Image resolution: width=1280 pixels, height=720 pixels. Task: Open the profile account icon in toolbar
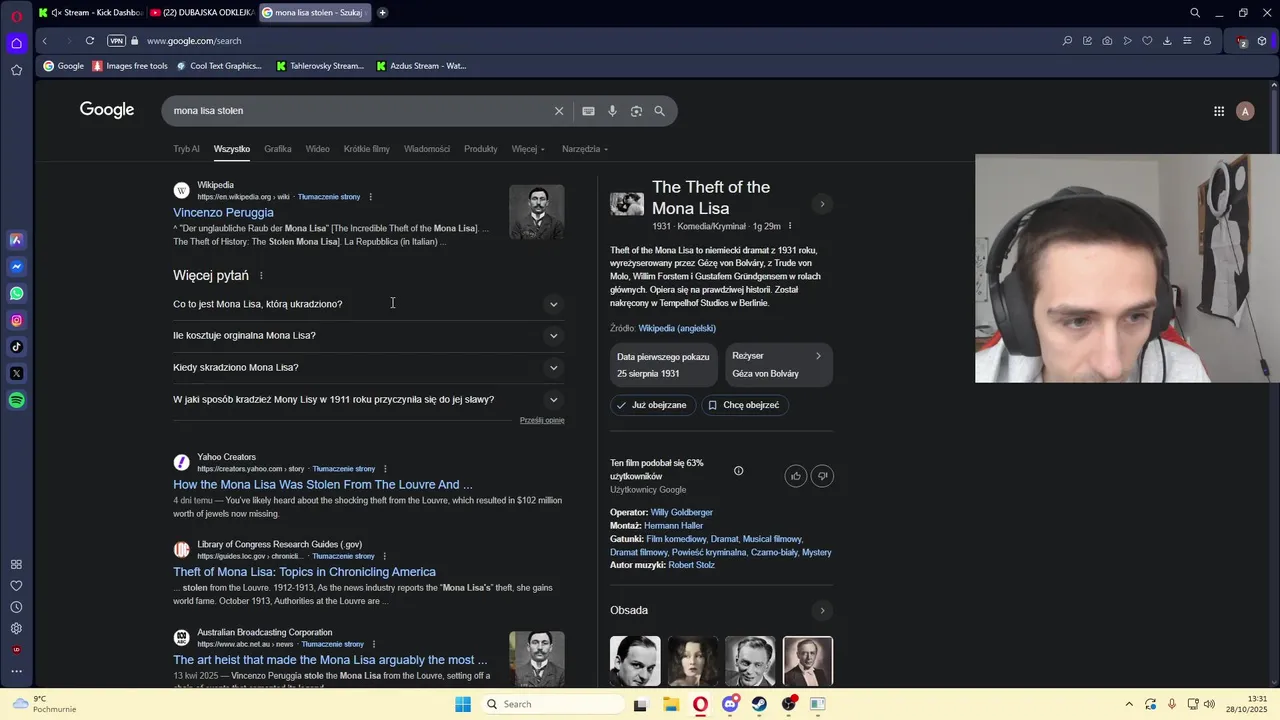(1207, 41)
